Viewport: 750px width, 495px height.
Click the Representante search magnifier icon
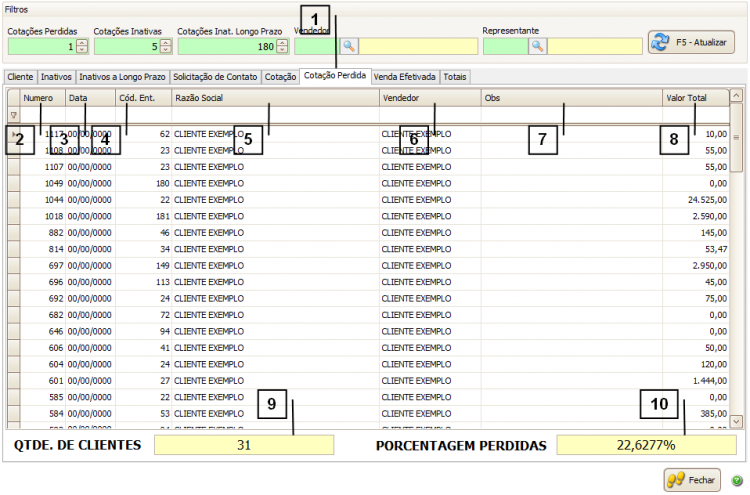pos(537,46)
